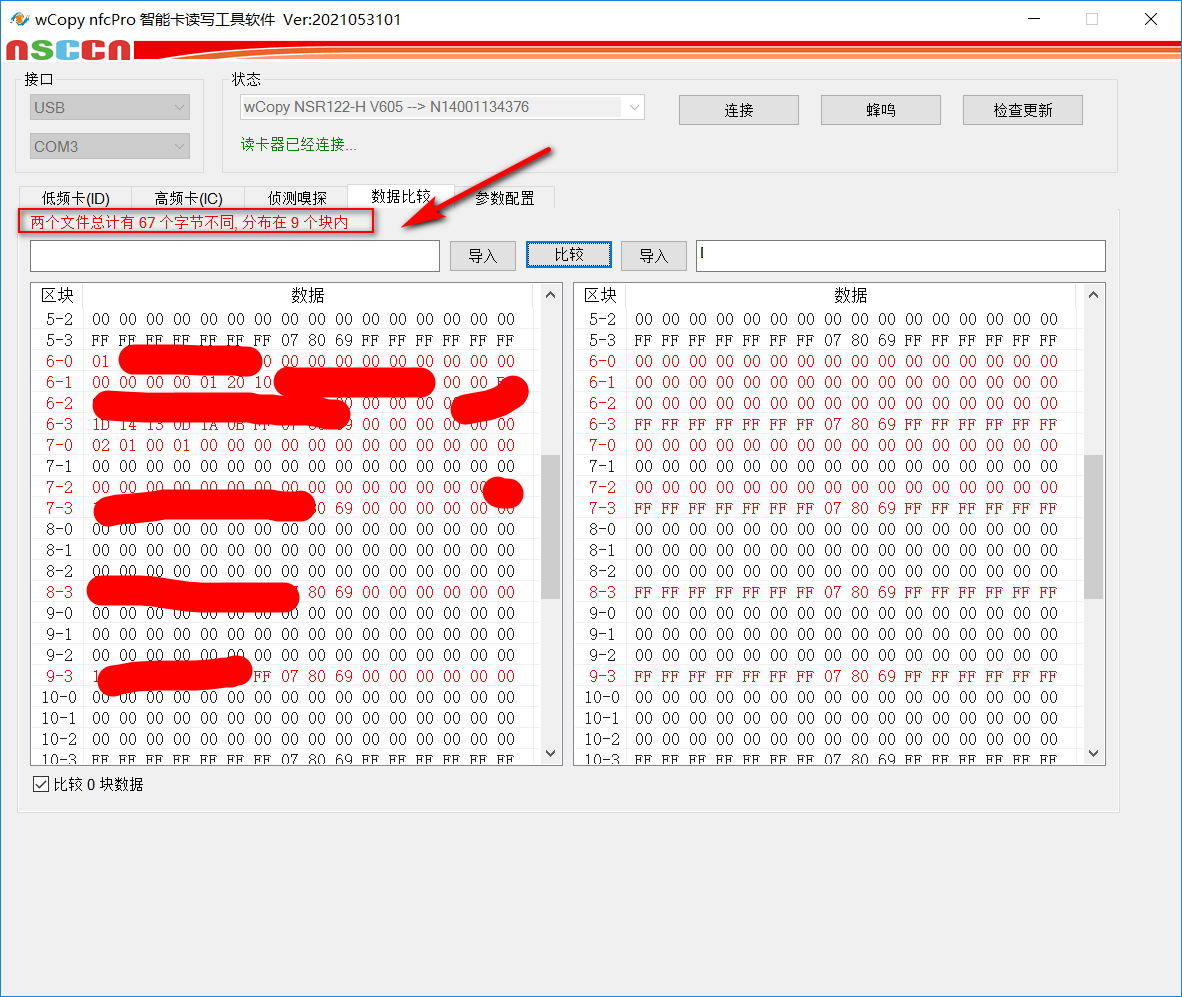Click the right table scroll down arrow
Screen dimensions: 1182x997
pos(1094,754)
